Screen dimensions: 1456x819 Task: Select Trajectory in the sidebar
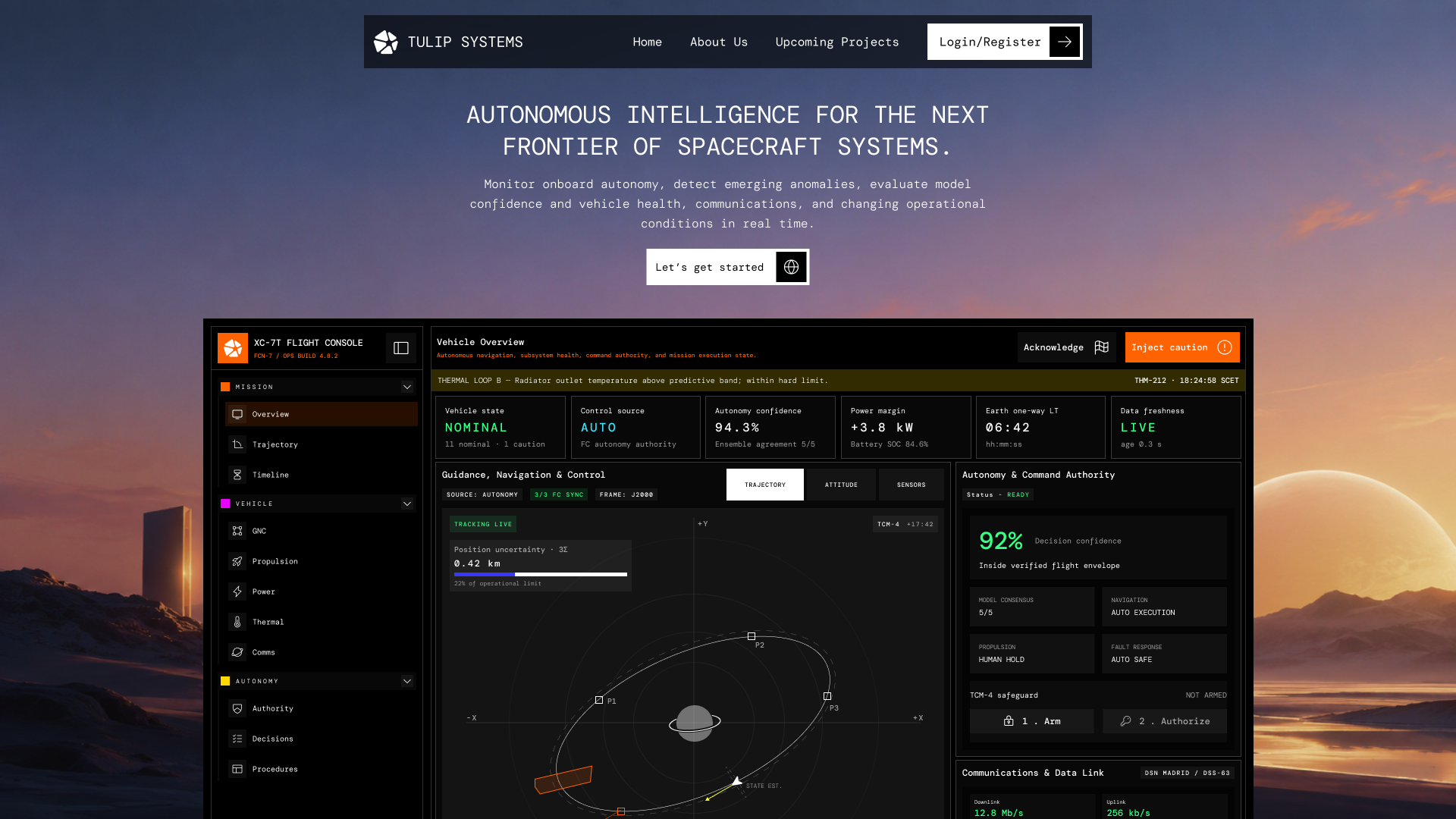point(322,444)
